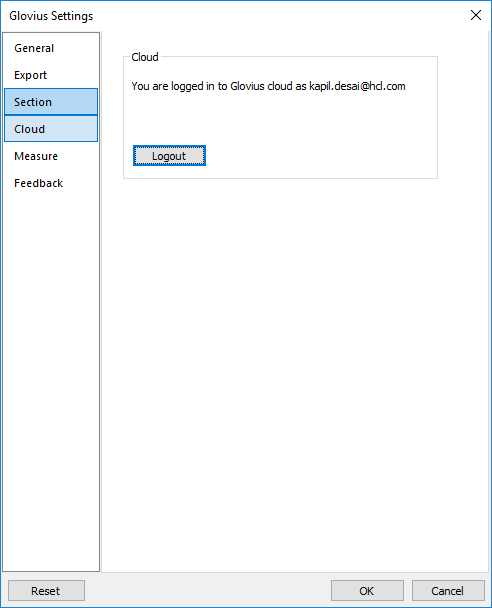This screenshot has width=492, height=608.
Task: Click the Cloud group box label
Action: 145,57
